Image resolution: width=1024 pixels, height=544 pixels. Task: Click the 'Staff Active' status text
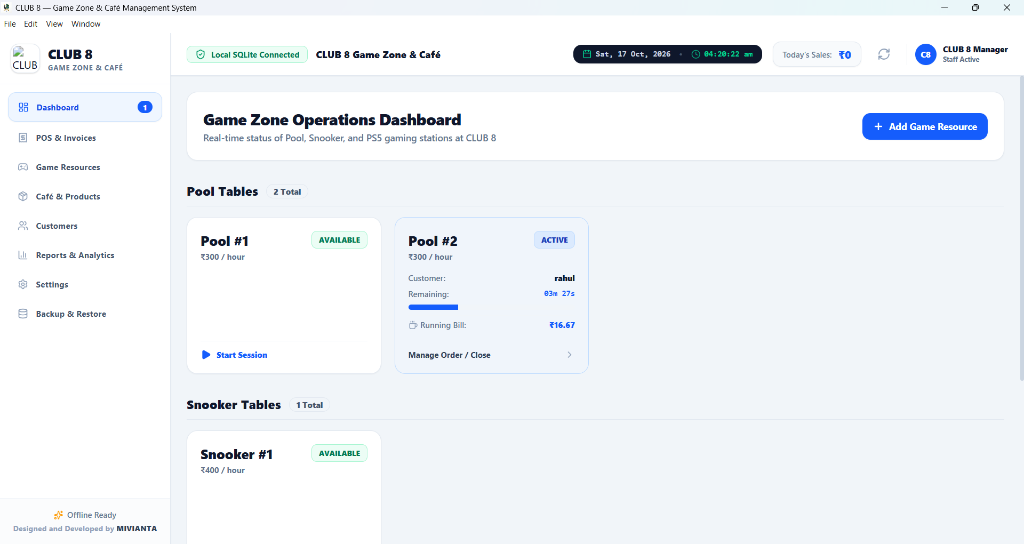tap(961, 59)
